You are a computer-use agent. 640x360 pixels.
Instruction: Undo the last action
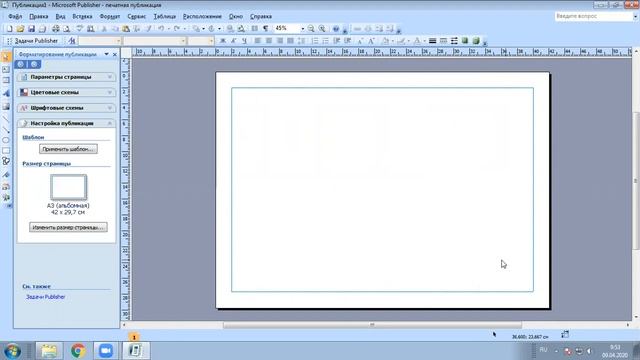[161, 29]
